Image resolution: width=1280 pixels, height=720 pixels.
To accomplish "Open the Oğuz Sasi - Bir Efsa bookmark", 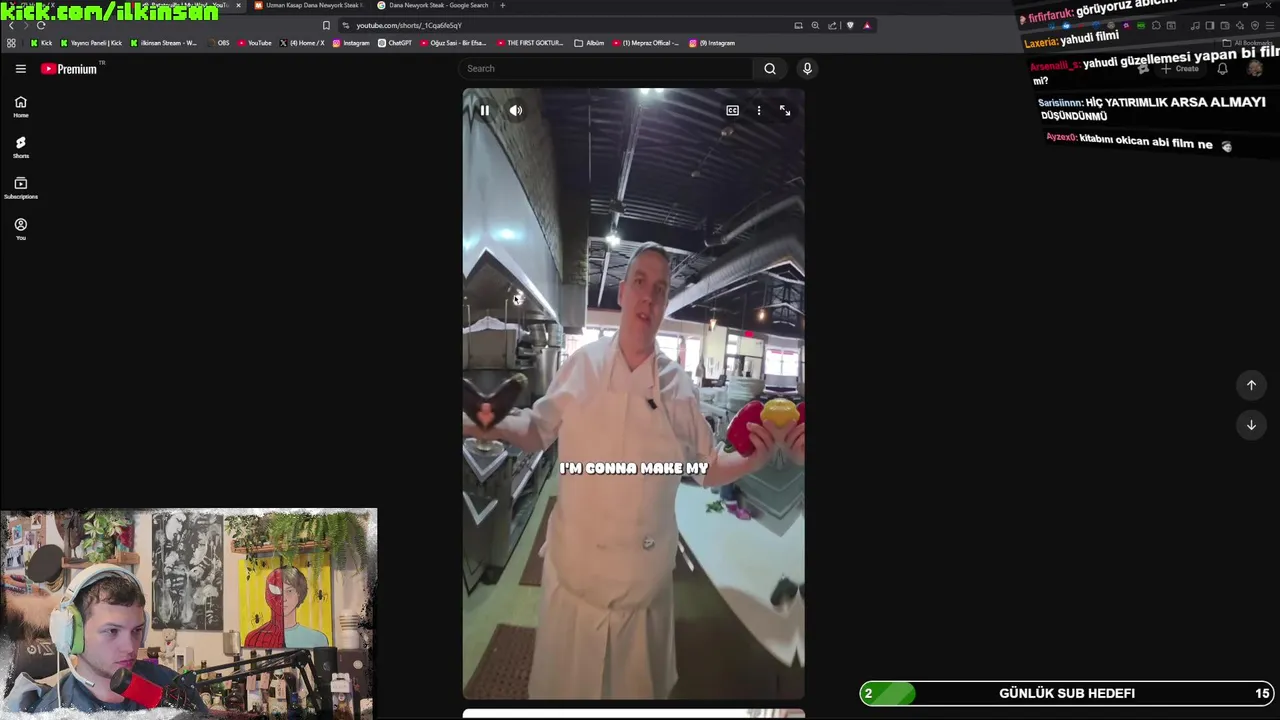I will 454,43.
